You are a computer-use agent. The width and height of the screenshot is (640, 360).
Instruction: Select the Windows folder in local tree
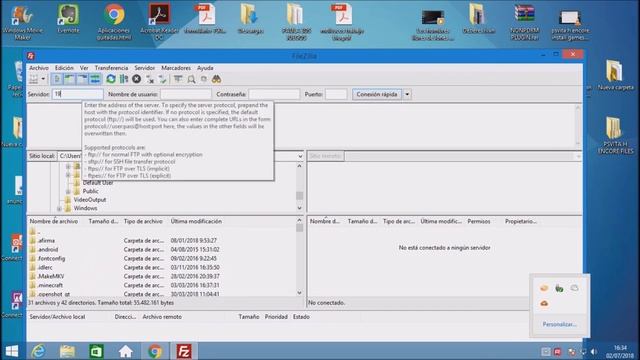[x=85, y=208]
